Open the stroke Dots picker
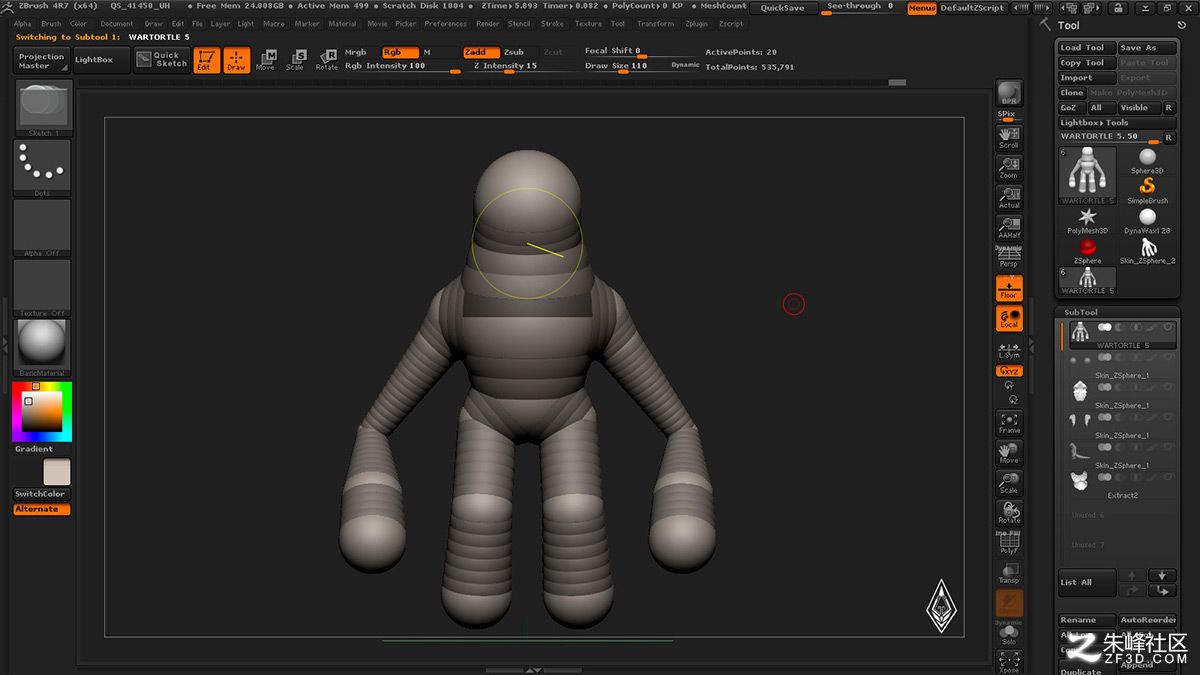The height and width of the screenshot is (675, 1200). (x=42, y=168)
